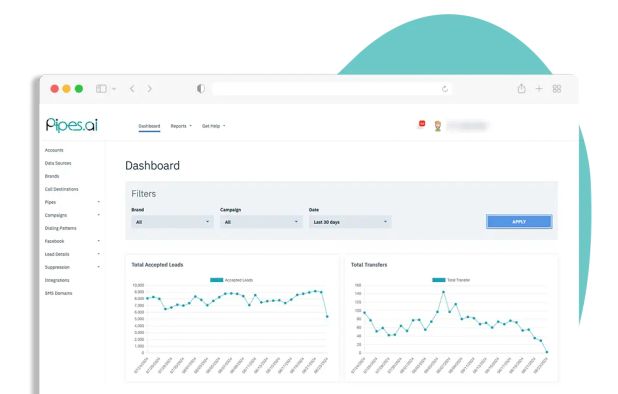Open SMS Domains in the sidebar
This screenshot has width=618, height=394.
point(58,293)
